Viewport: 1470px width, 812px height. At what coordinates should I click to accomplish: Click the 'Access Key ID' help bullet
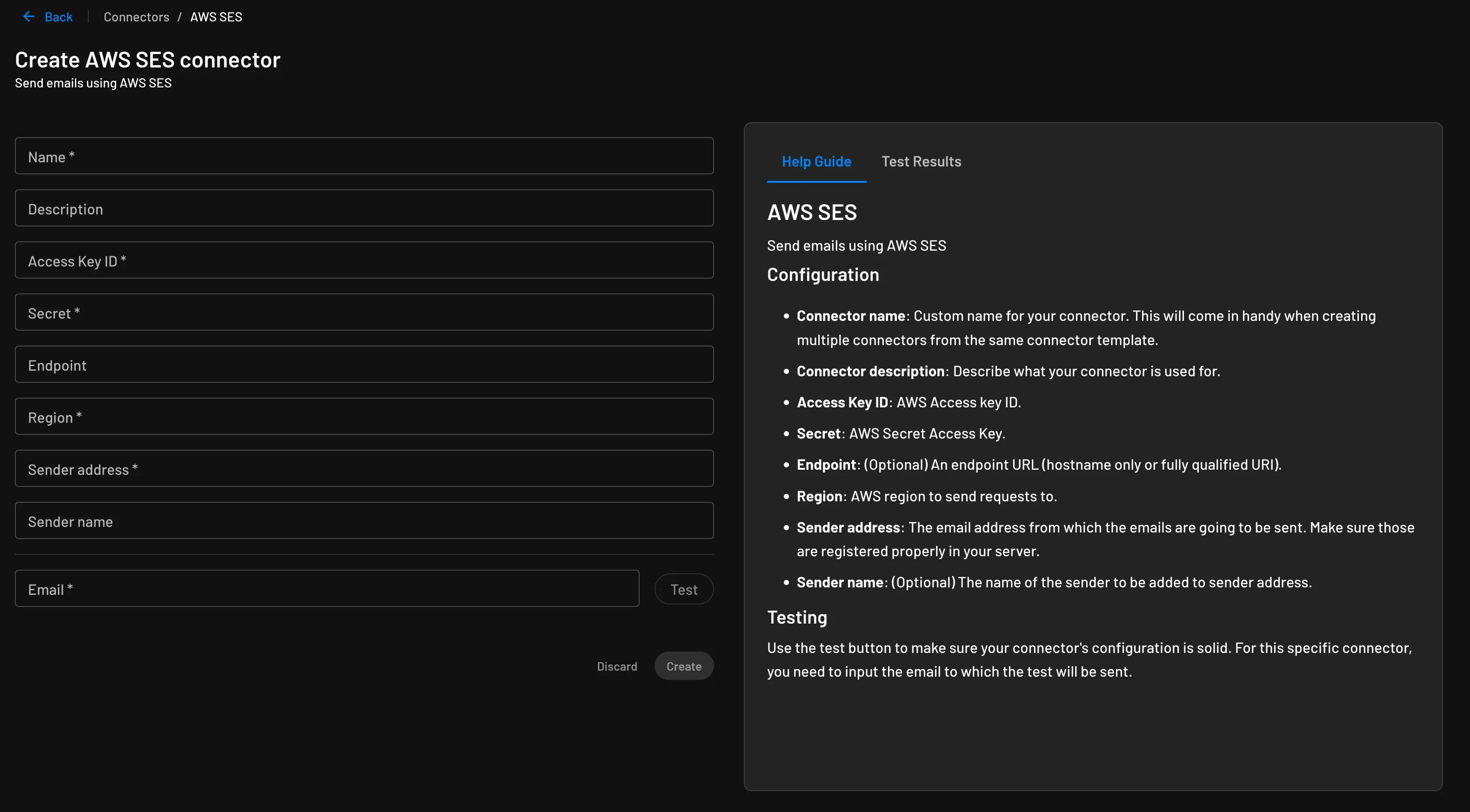coord(909,402)
